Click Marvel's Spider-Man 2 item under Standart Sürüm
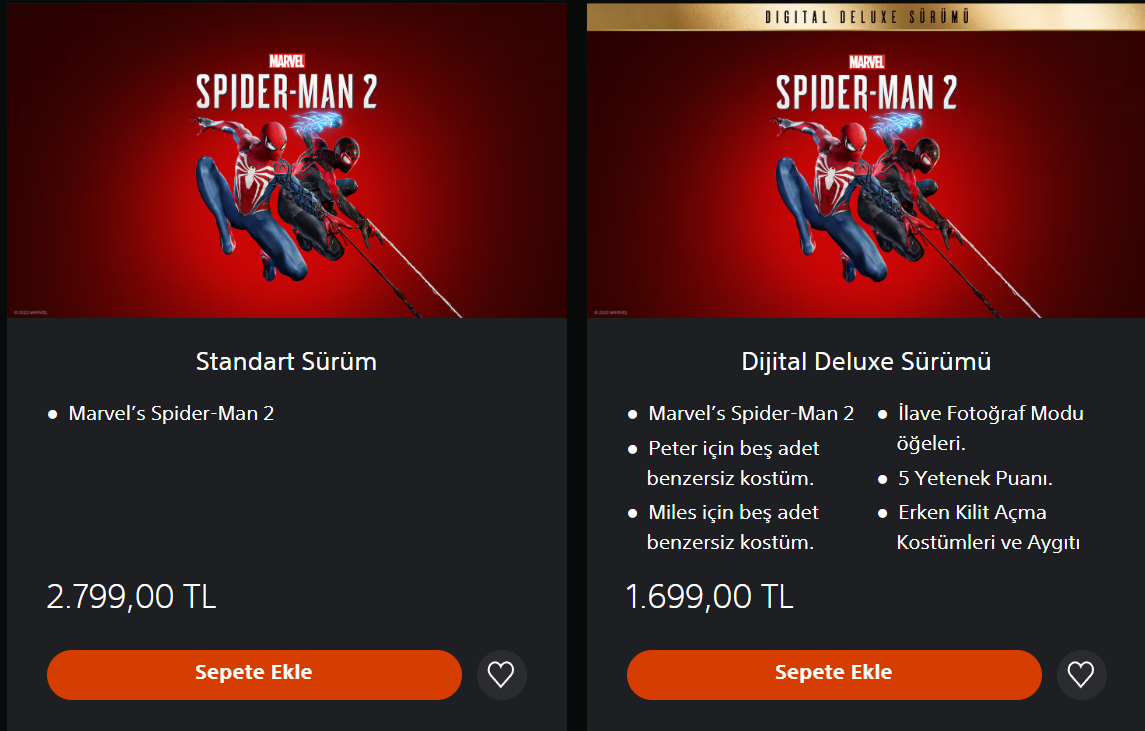This screenshot has height=731, width=1145. (x=171, y=413)
